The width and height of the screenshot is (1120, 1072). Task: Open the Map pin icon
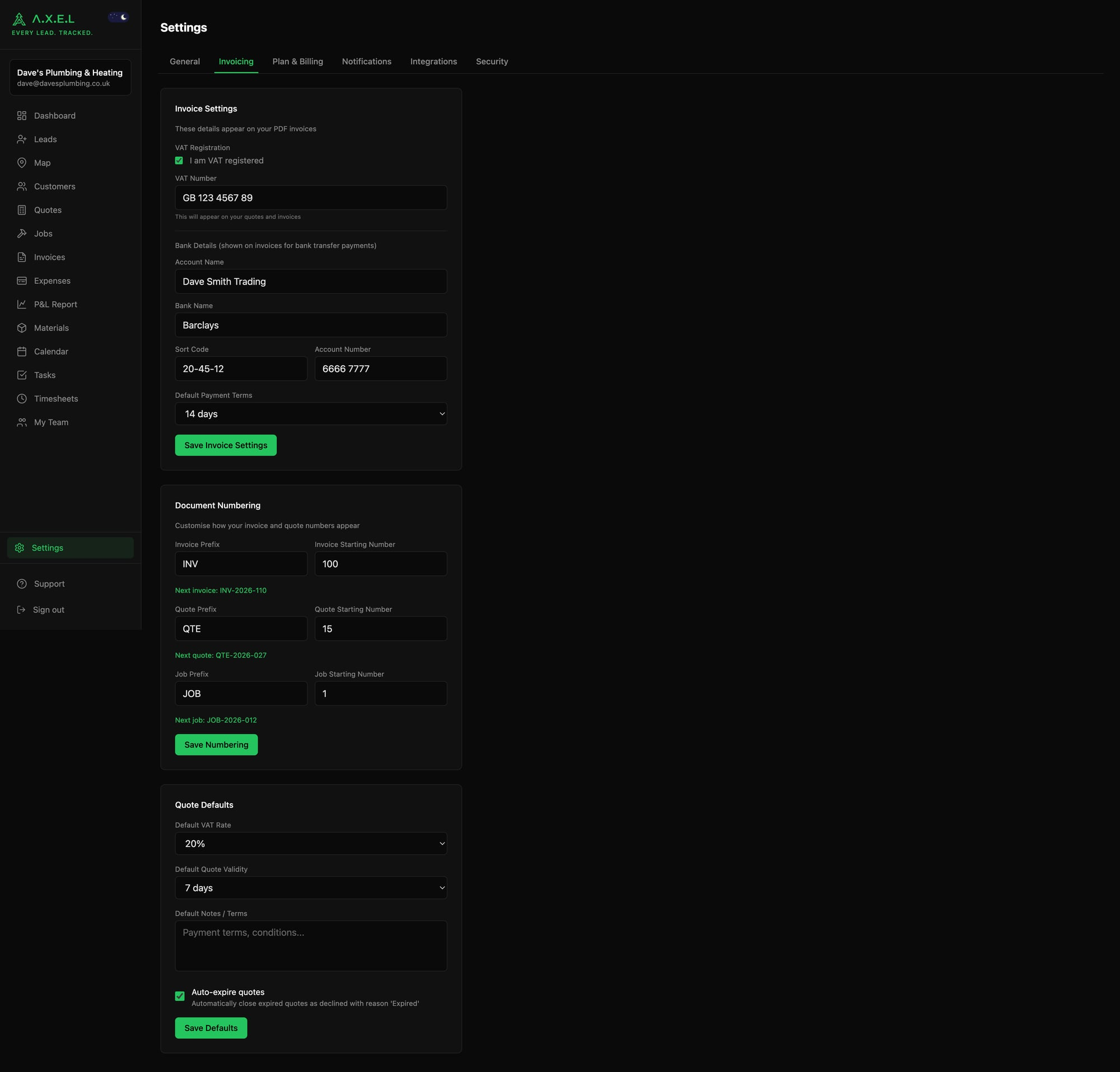pyautogui.click(x=22, y=163)
